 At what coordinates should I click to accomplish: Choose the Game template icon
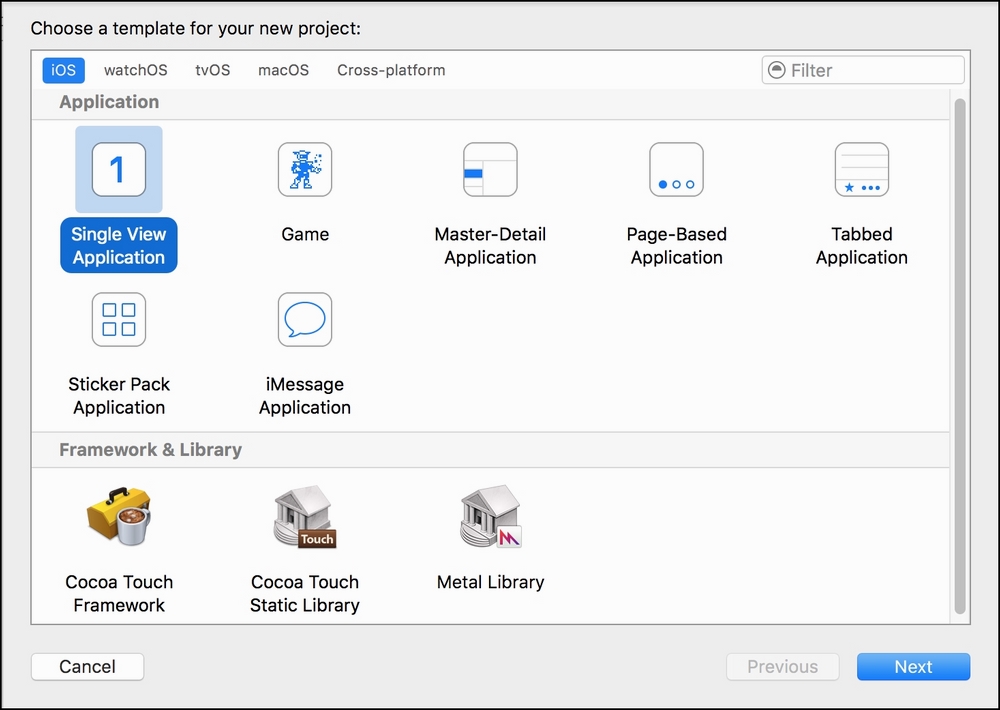point(305,169)
